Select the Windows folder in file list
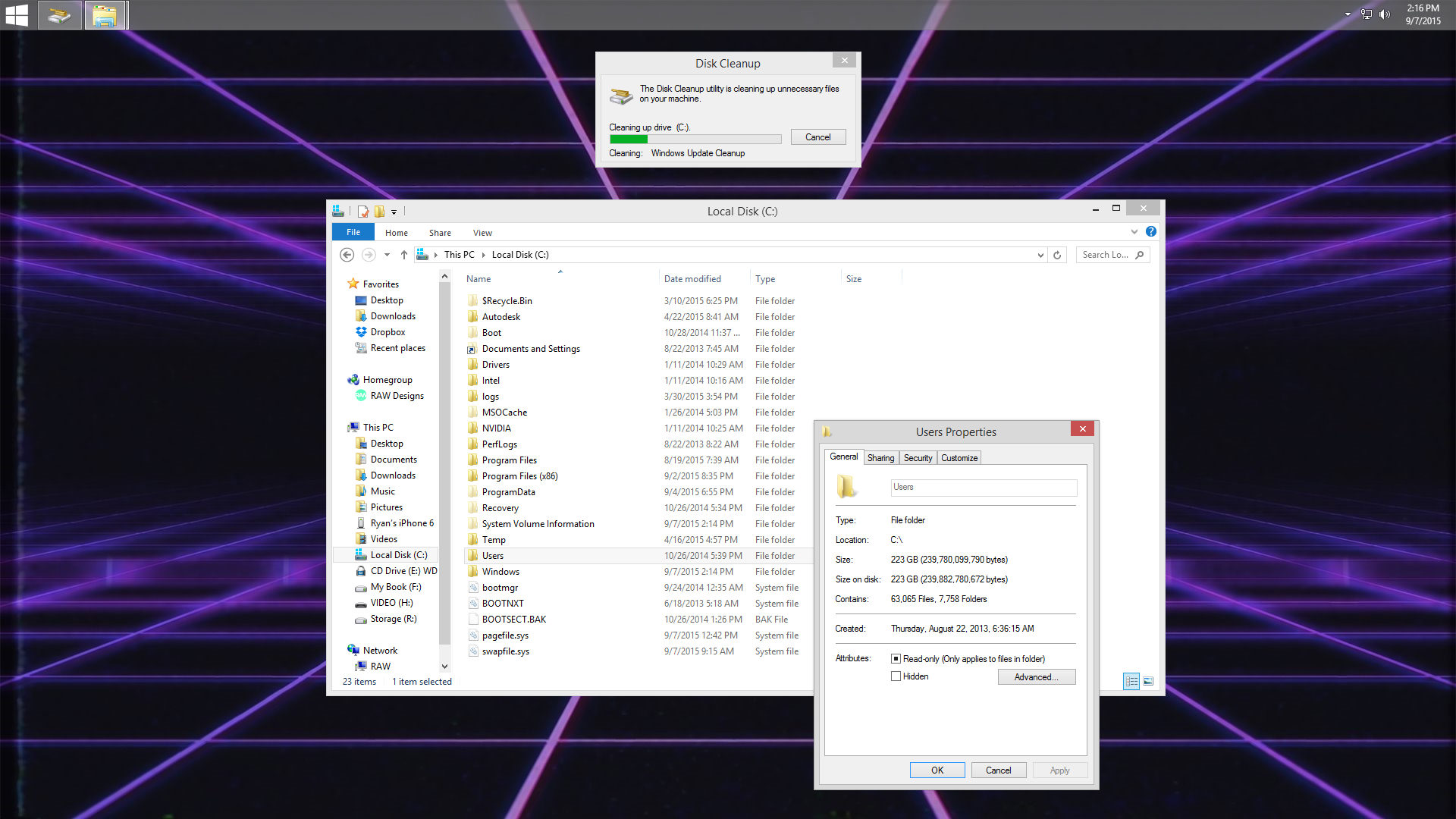Image resolution: width=1456 pixels, height=819 pixels. pyautogui.click(x=500, y=572)
